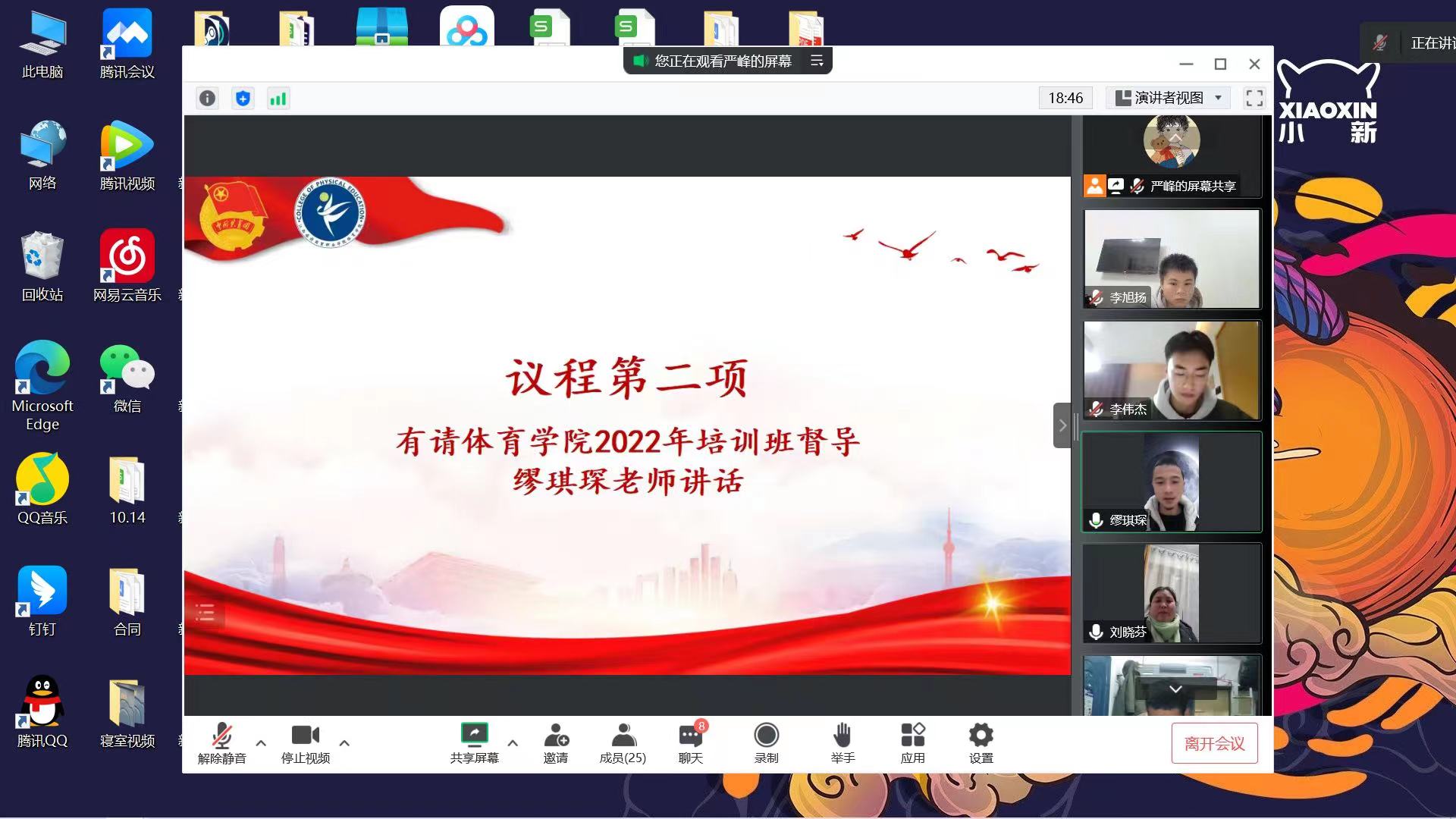1456x819 pixels.
Task: Collapse the participant video sidebar arrow
Action: click(x=1062, y=425)
